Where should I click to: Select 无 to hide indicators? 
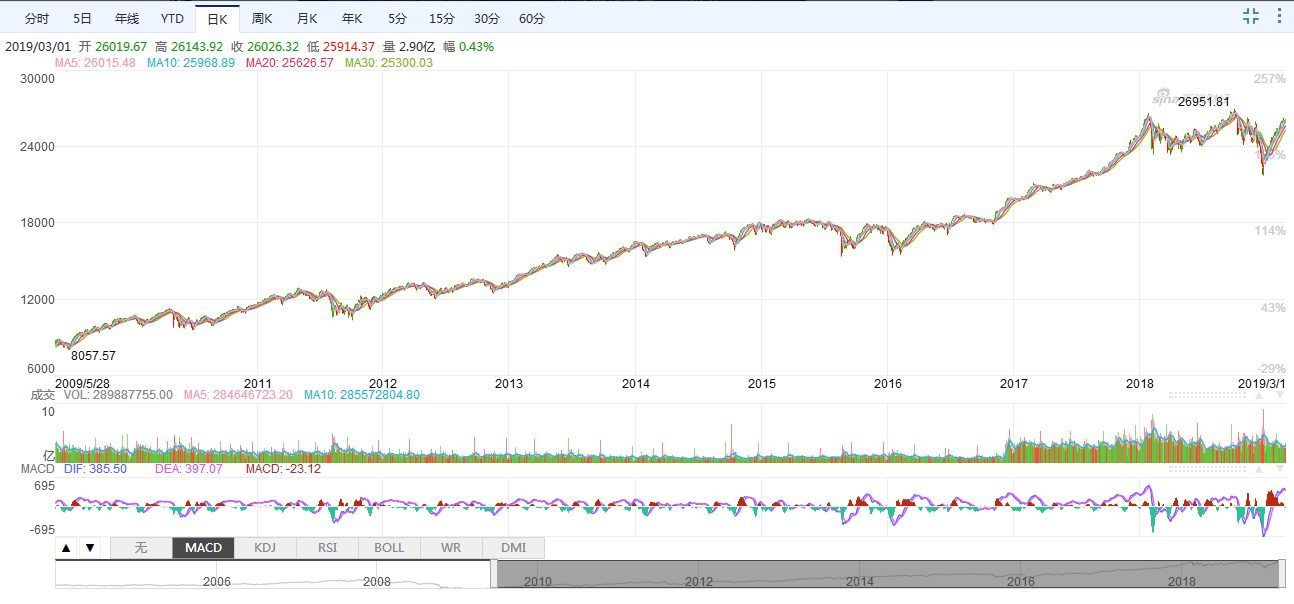pos(141,548)
